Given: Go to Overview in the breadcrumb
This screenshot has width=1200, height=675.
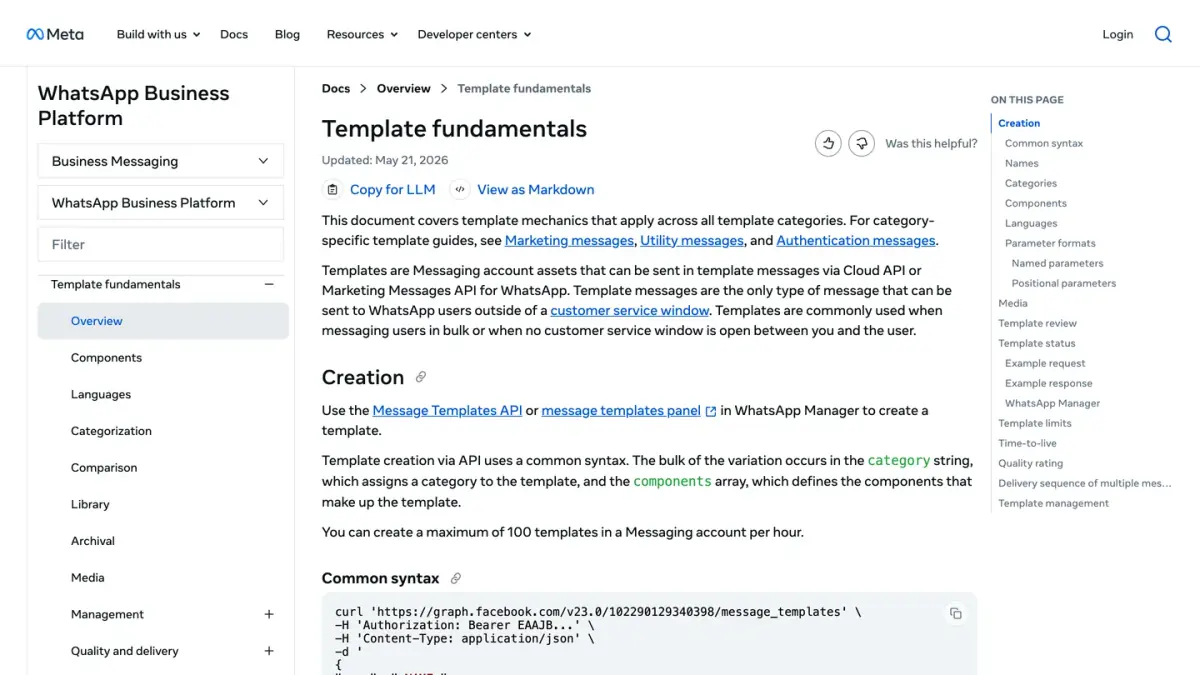Looking at the screenshot, I should (403, 88).
